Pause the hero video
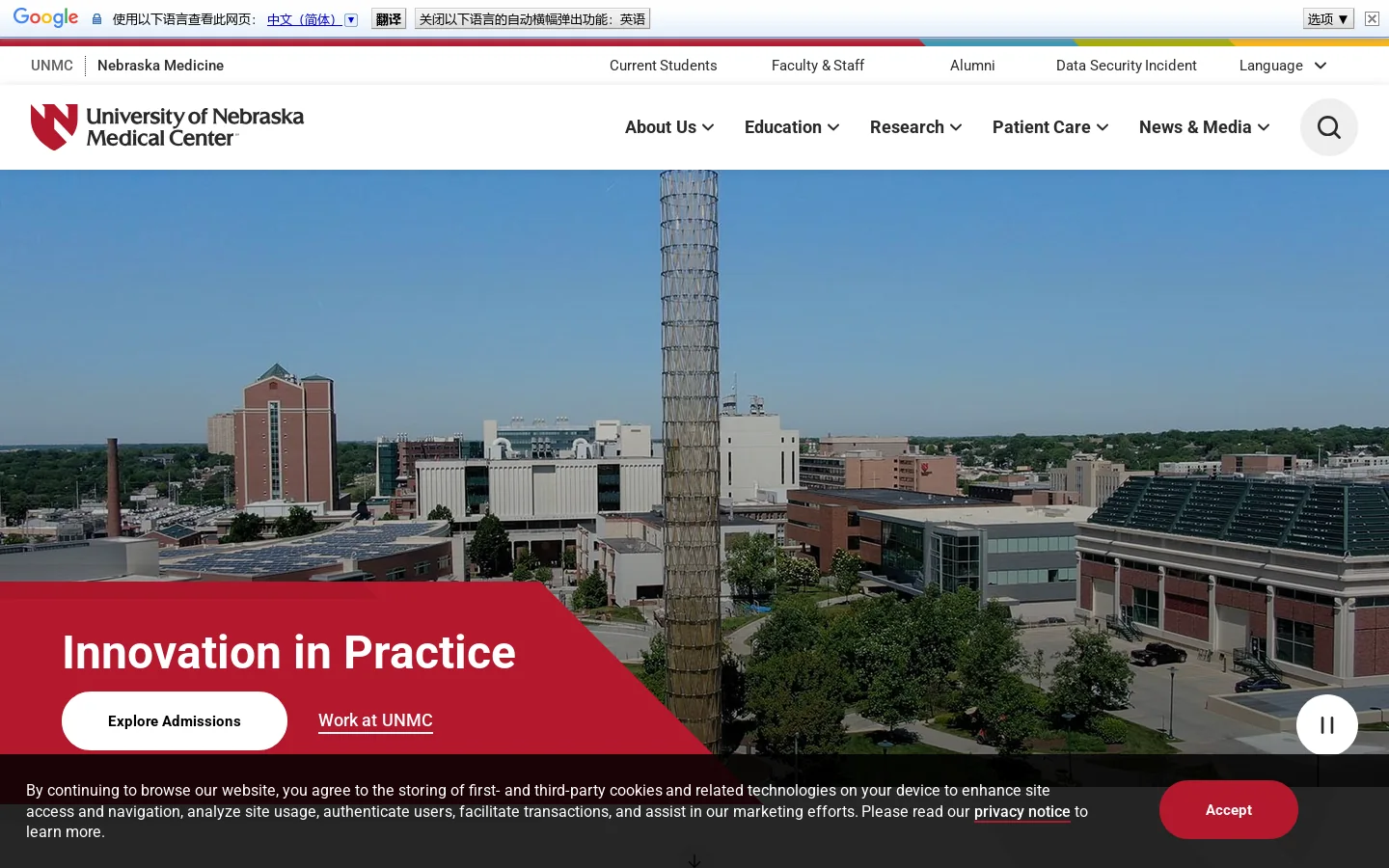The height and width of the screenshot is (868, 1389). [x=1326, y=725]
